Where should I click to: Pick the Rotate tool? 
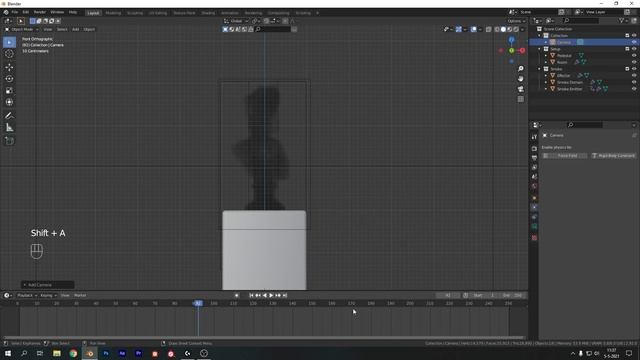[x=9, y=79]
